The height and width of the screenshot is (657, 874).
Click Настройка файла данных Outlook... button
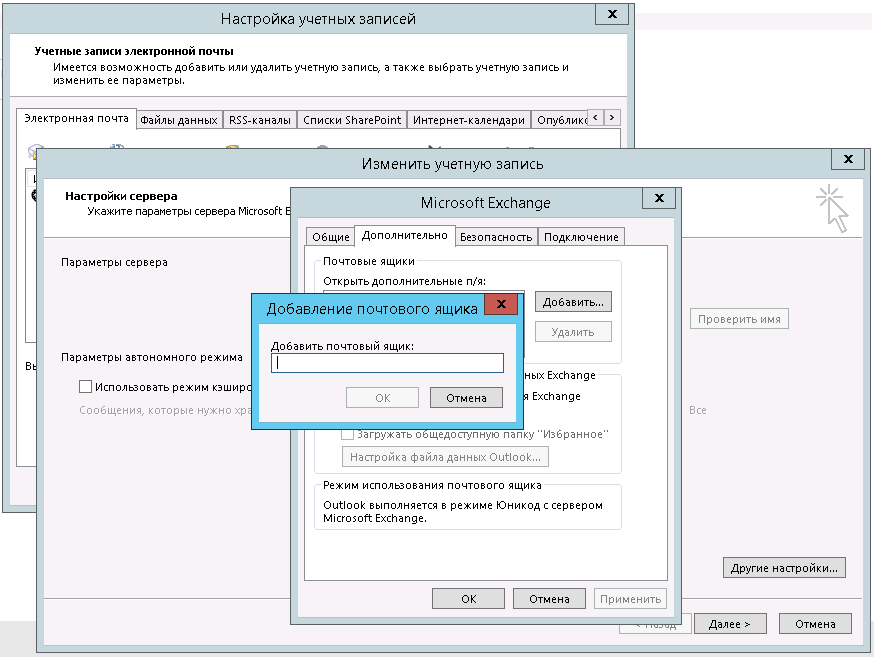tap(445, 457)
